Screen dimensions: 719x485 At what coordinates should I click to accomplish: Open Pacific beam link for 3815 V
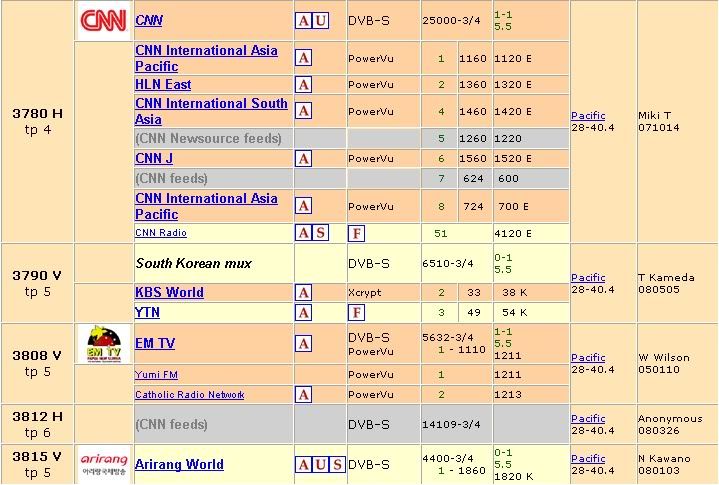pos(588,458)
